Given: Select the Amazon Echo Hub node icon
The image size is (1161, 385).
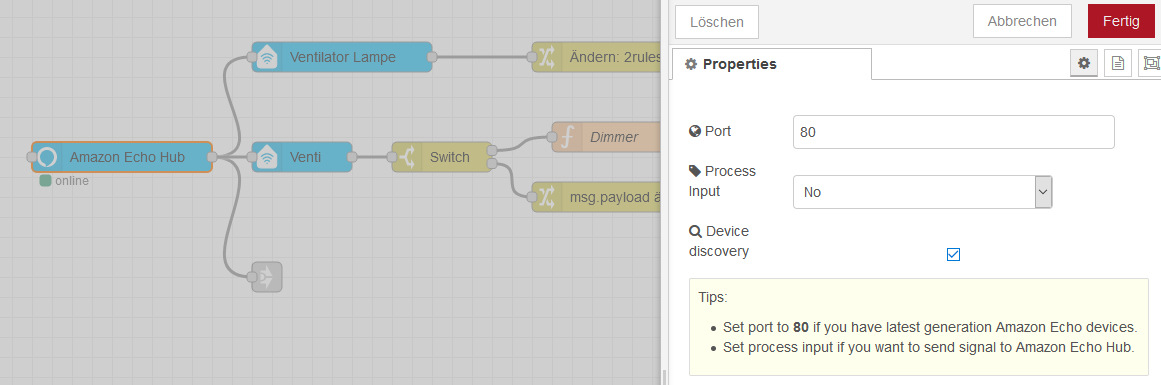Looking at the screenshot, I should (x=47, y=157).
